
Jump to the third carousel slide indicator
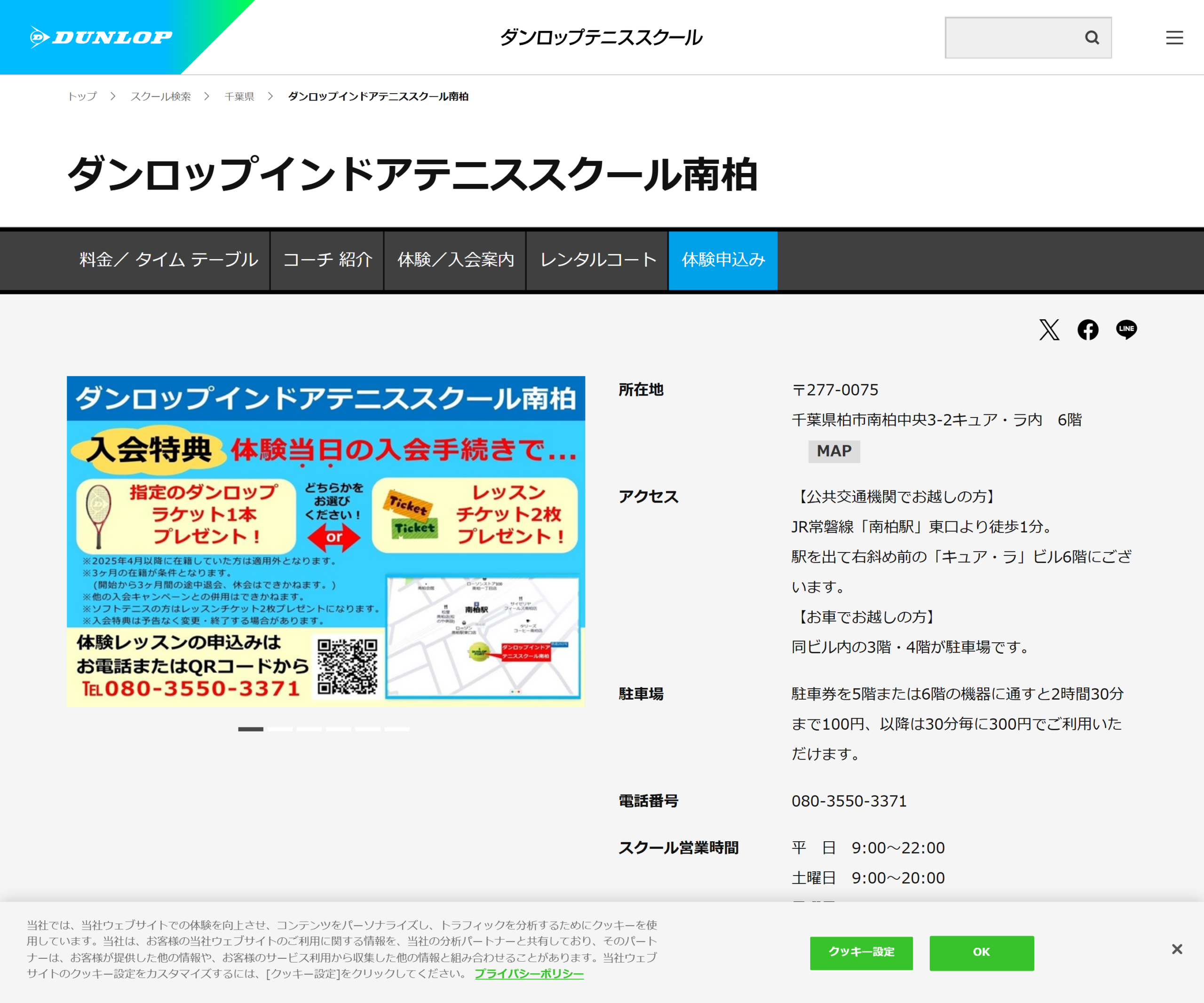(309, 729)
